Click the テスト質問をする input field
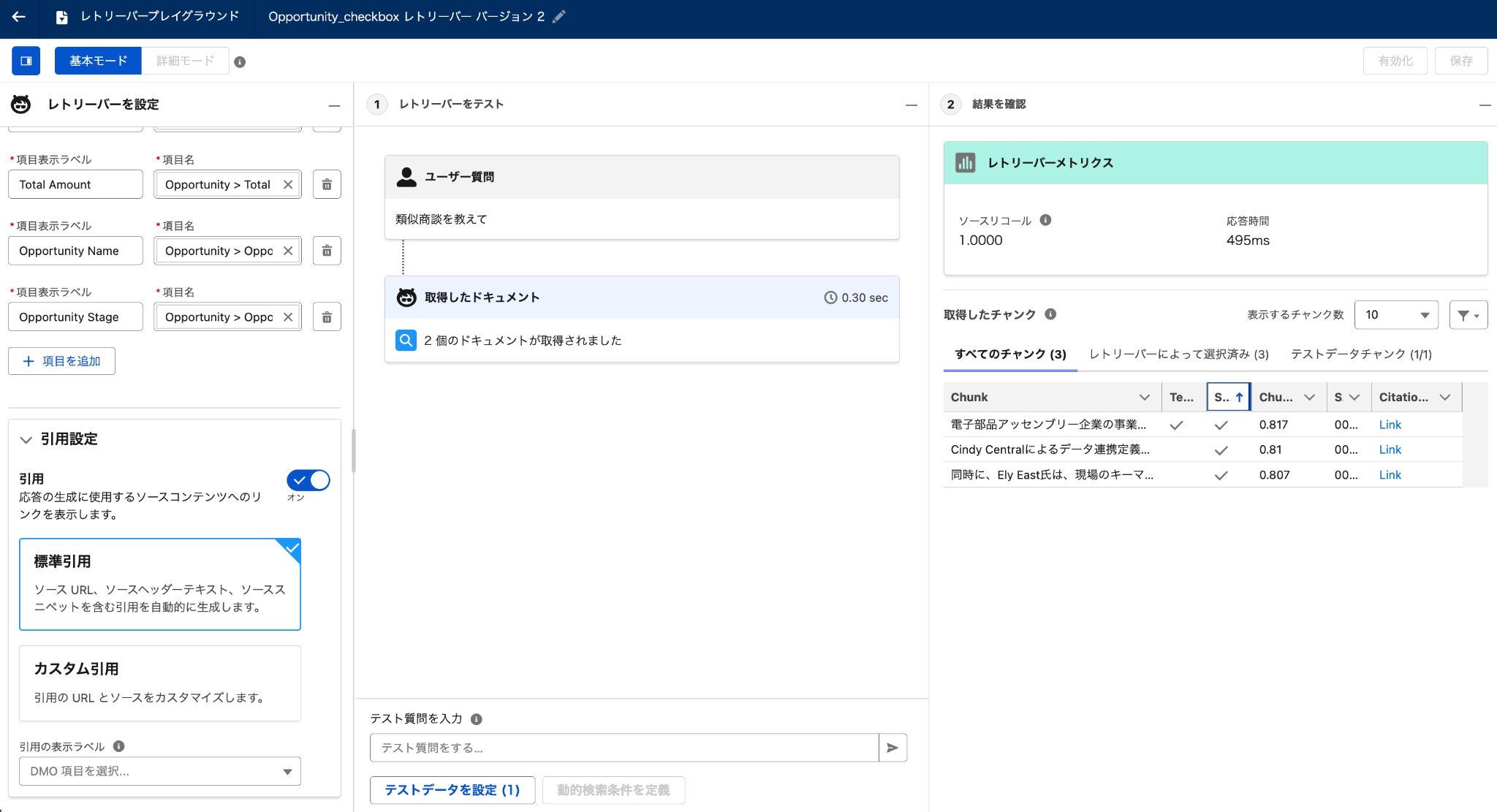The width and height of the screenshot is (1497, 812). tap(624, 748)
